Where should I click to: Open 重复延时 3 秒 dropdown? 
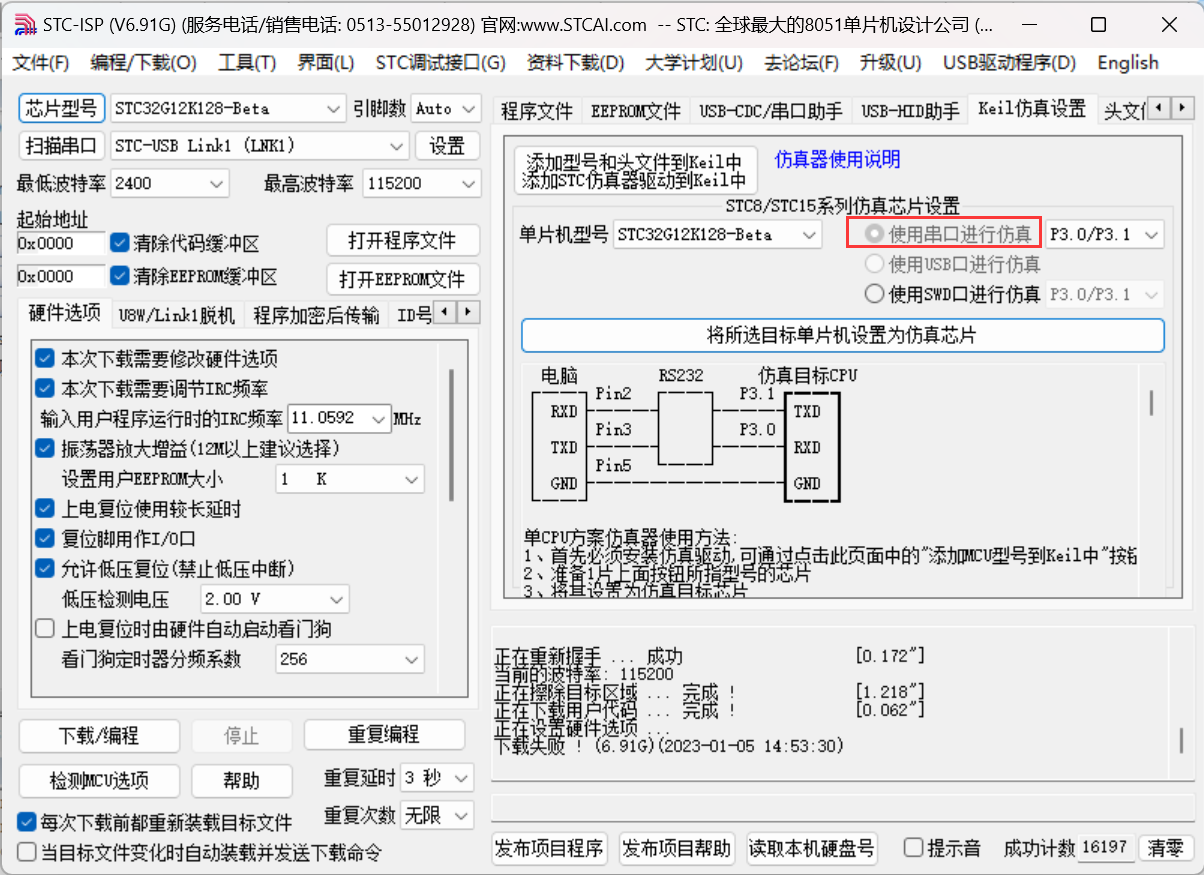437,778
